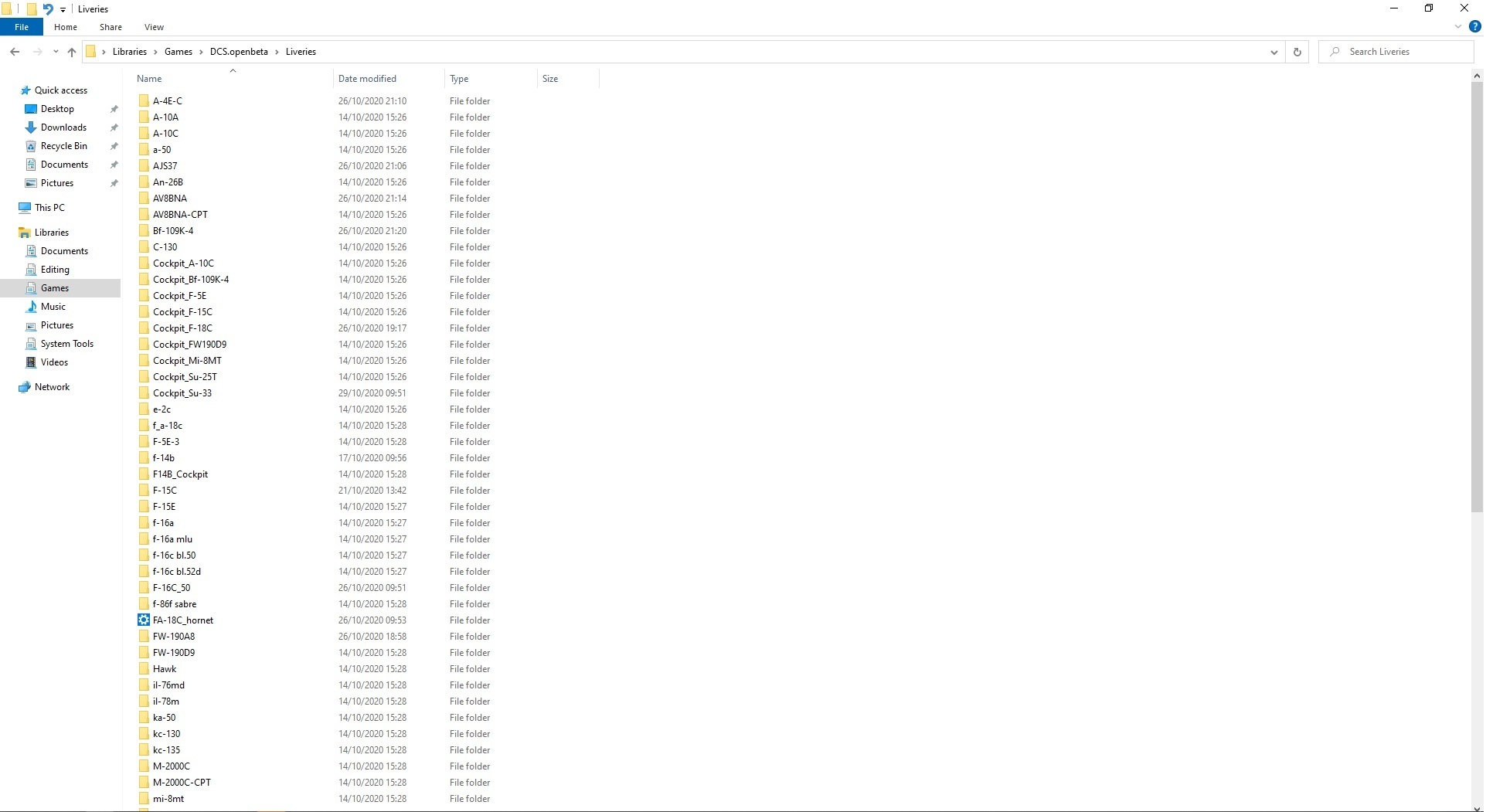
Task: Select the AV8BNA-CPT folder
Action: pyautogui.click(x=180, y=215)
